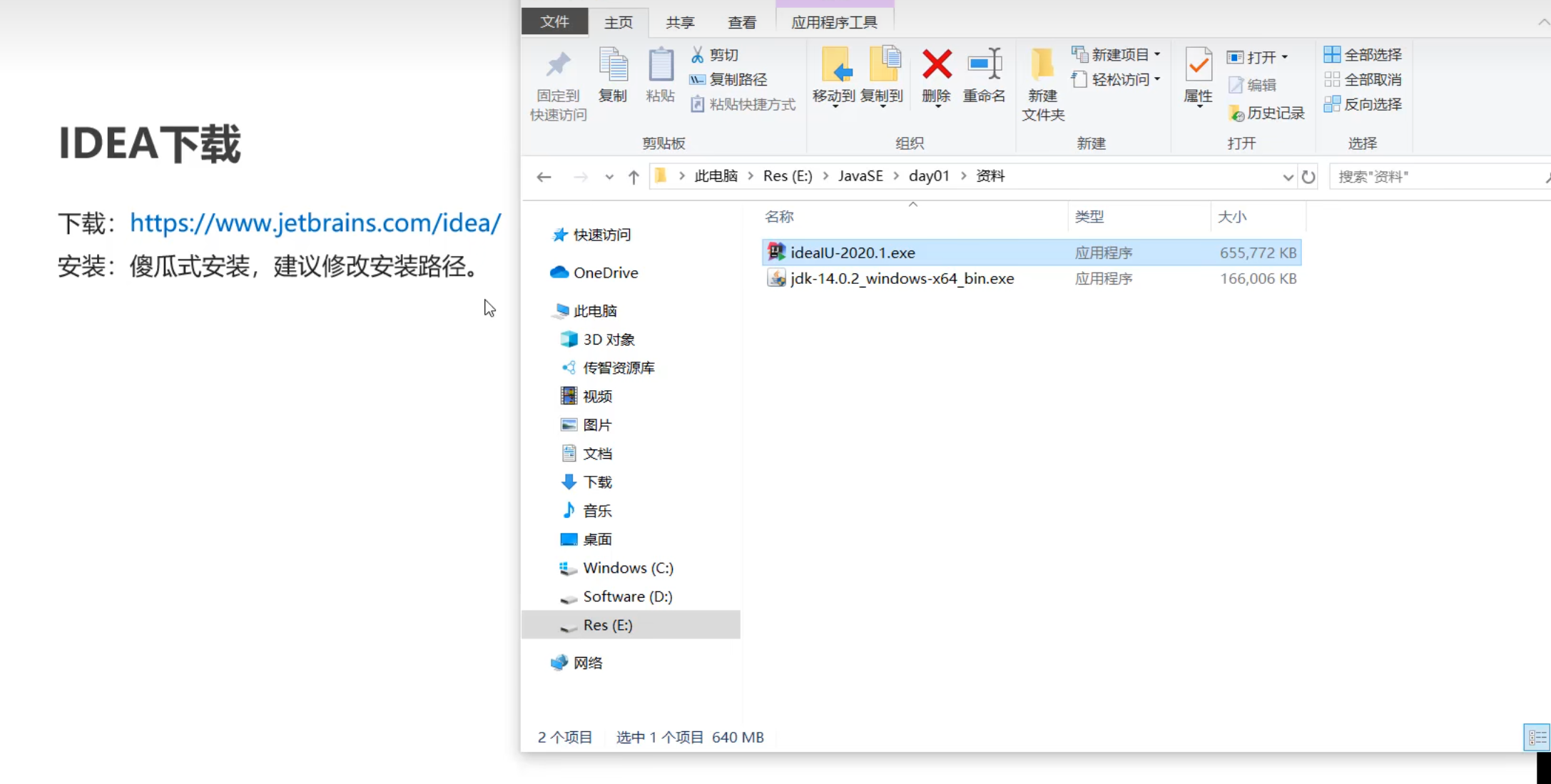
Task: Click the Properties checkmark icon
Action: (1198, 65)
